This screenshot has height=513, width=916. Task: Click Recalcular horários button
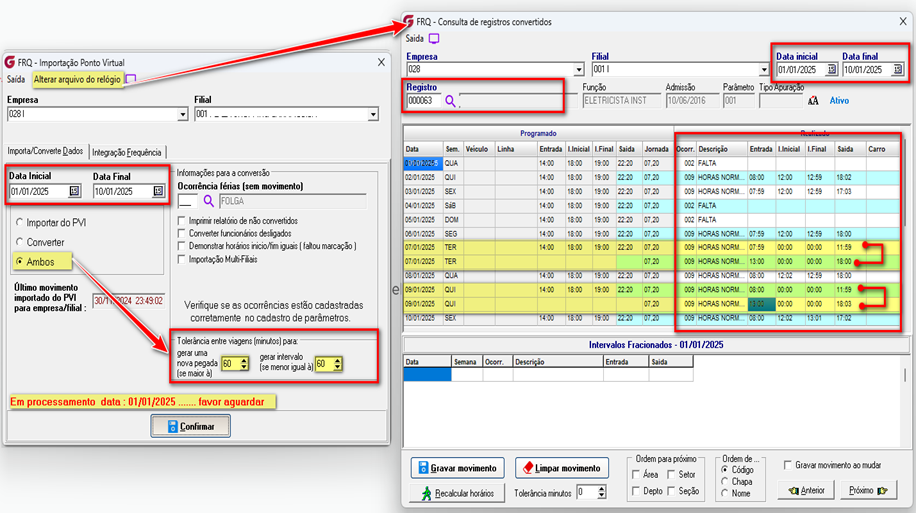tap(457, 493)
